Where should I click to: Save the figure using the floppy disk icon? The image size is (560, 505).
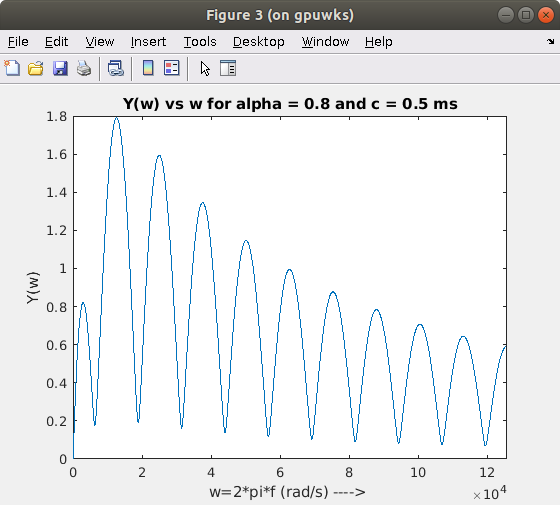60,68
